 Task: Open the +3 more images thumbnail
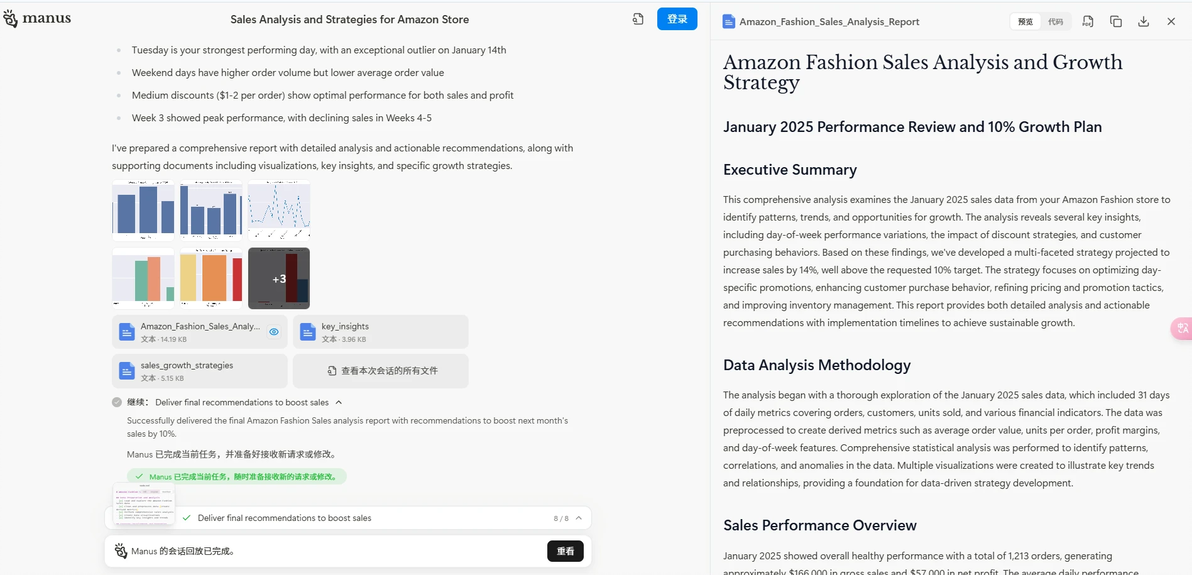coord(279,278)
